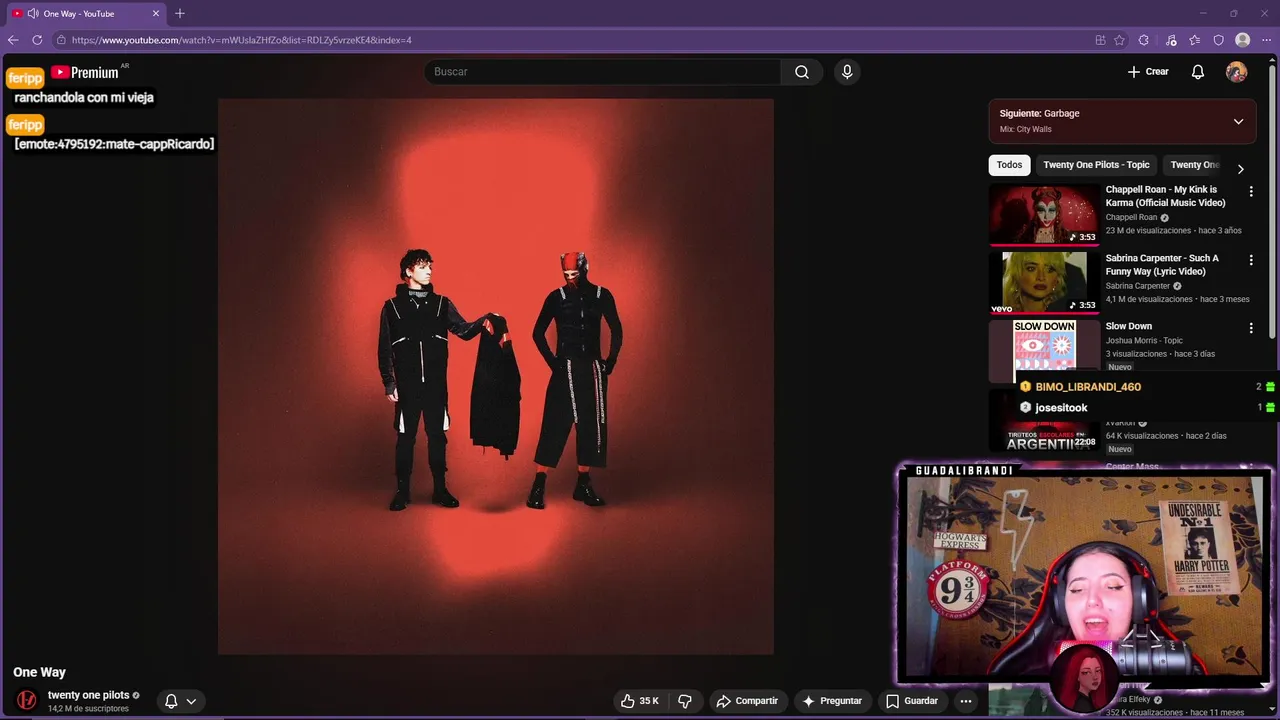Open YouTube notifications bell
This screenshot has width=1280, height=720.
click(1198, 72)
